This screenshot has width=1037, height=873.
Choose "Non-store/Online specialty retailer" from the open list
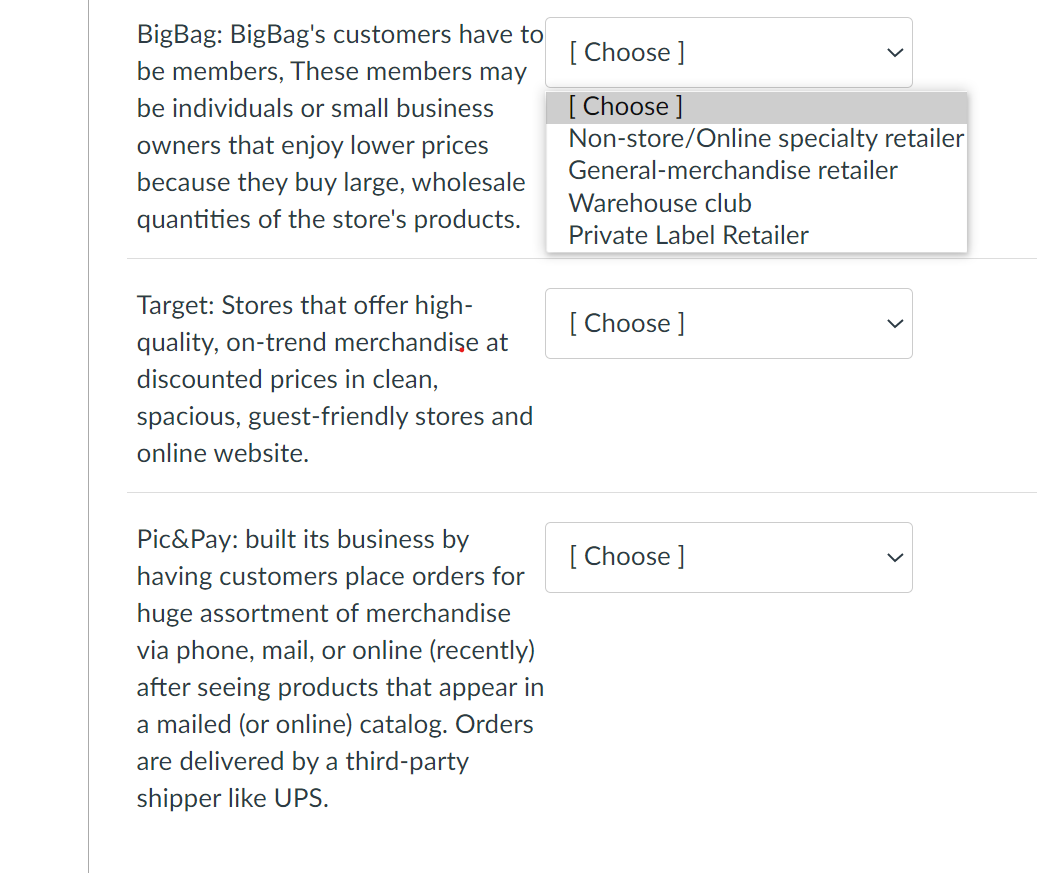tap(765, 138)
